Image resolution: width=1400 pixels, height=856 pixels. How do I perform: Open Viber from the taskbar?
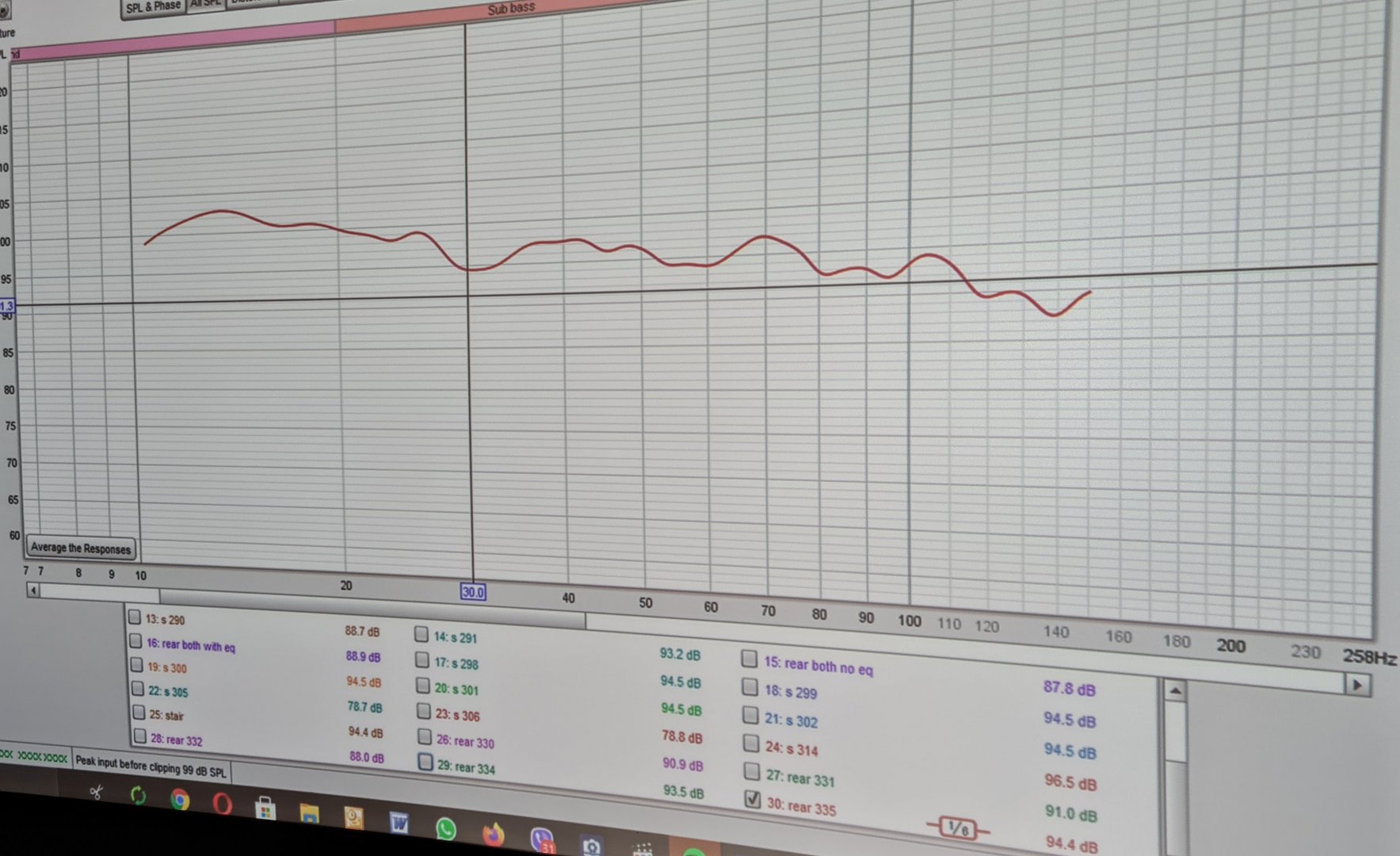(x=542, y=839)
